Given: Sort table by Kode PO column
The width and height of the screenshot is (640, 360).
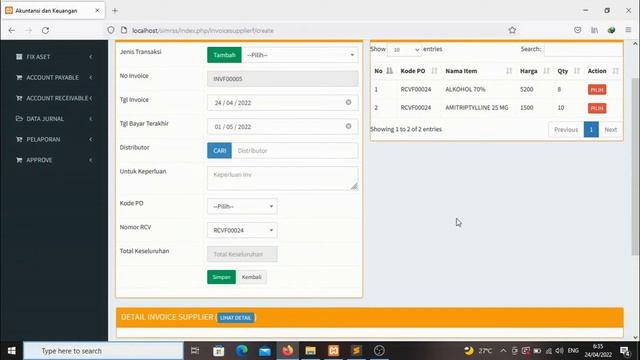Looking at the screenshot, I should (x=418, y=71).
